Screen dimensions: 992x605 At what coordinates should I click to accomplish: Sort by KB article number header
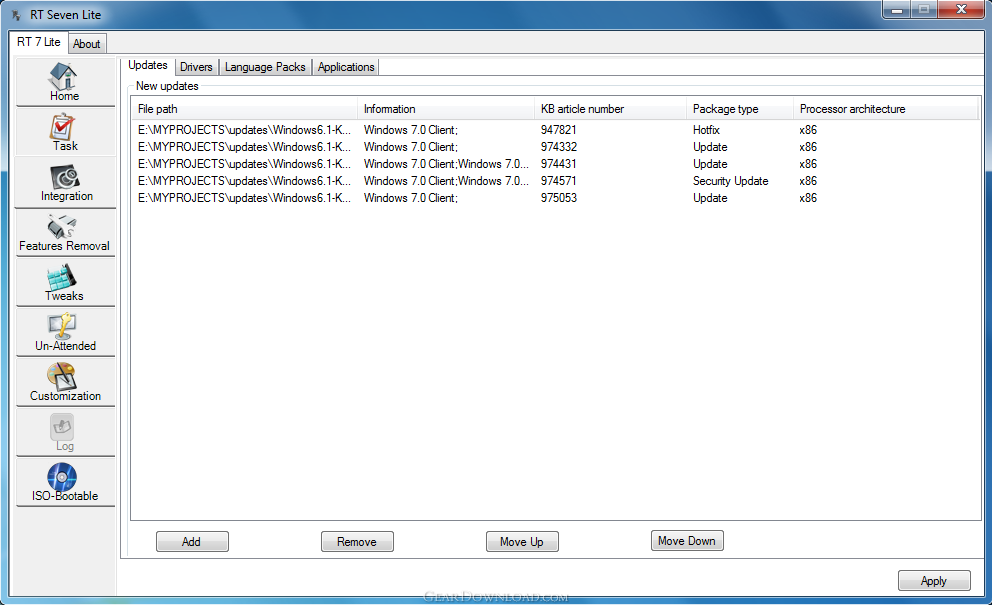(611, 109)
